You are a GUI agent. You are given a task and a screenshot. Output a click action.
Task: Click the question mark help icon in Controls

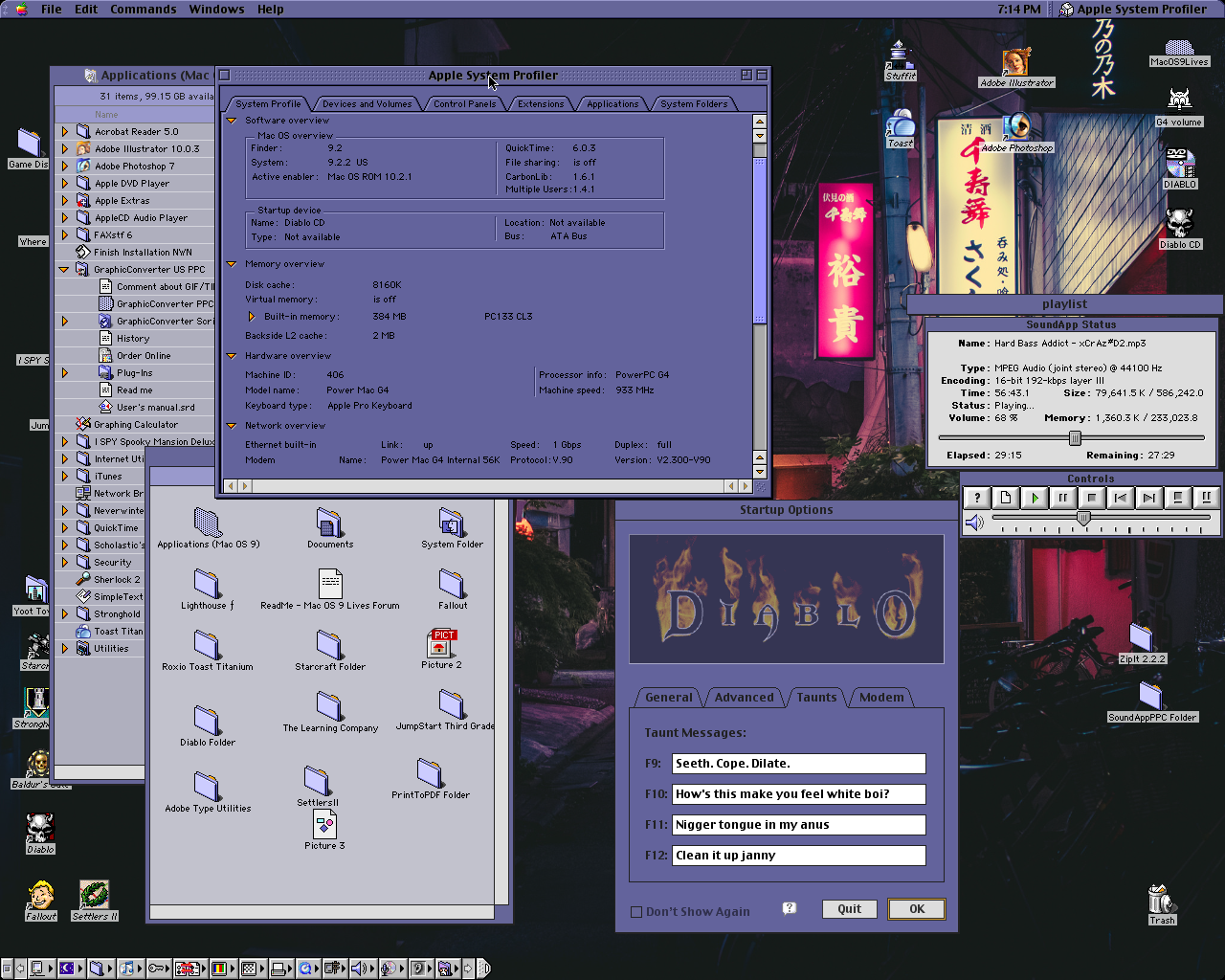(x=976, y=498)
